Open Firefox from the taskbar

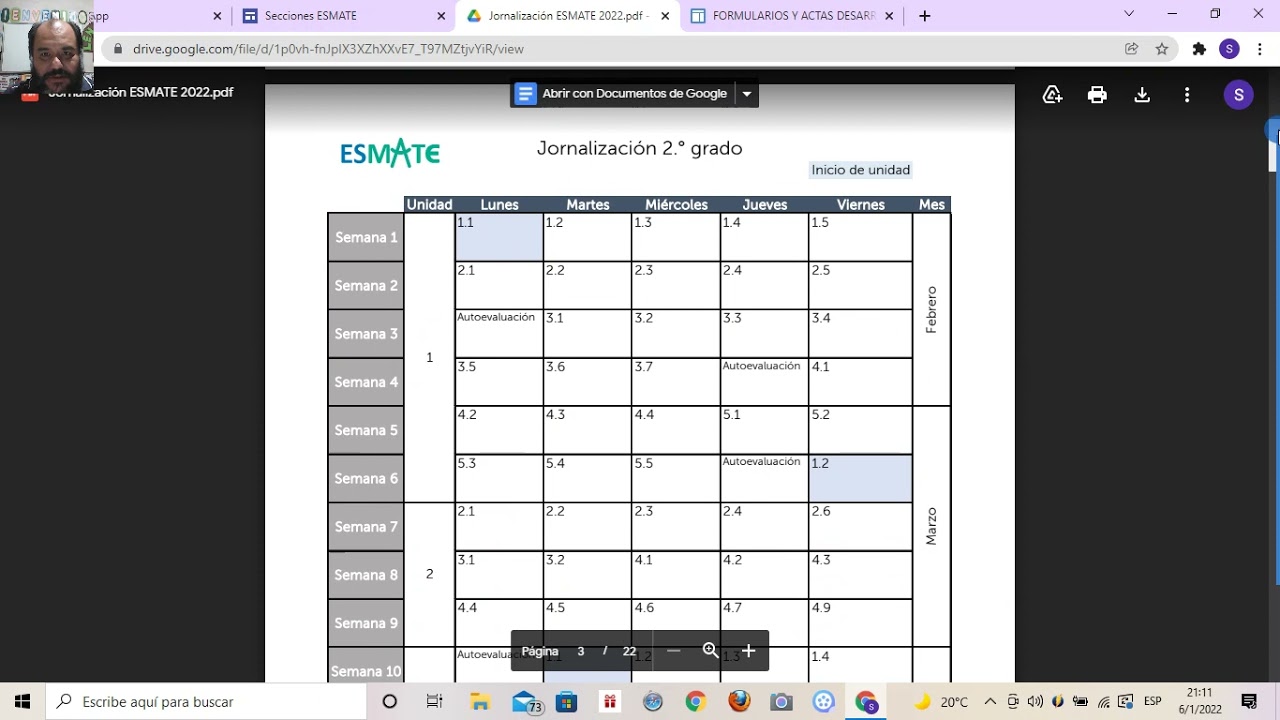(x=739, y=702)
